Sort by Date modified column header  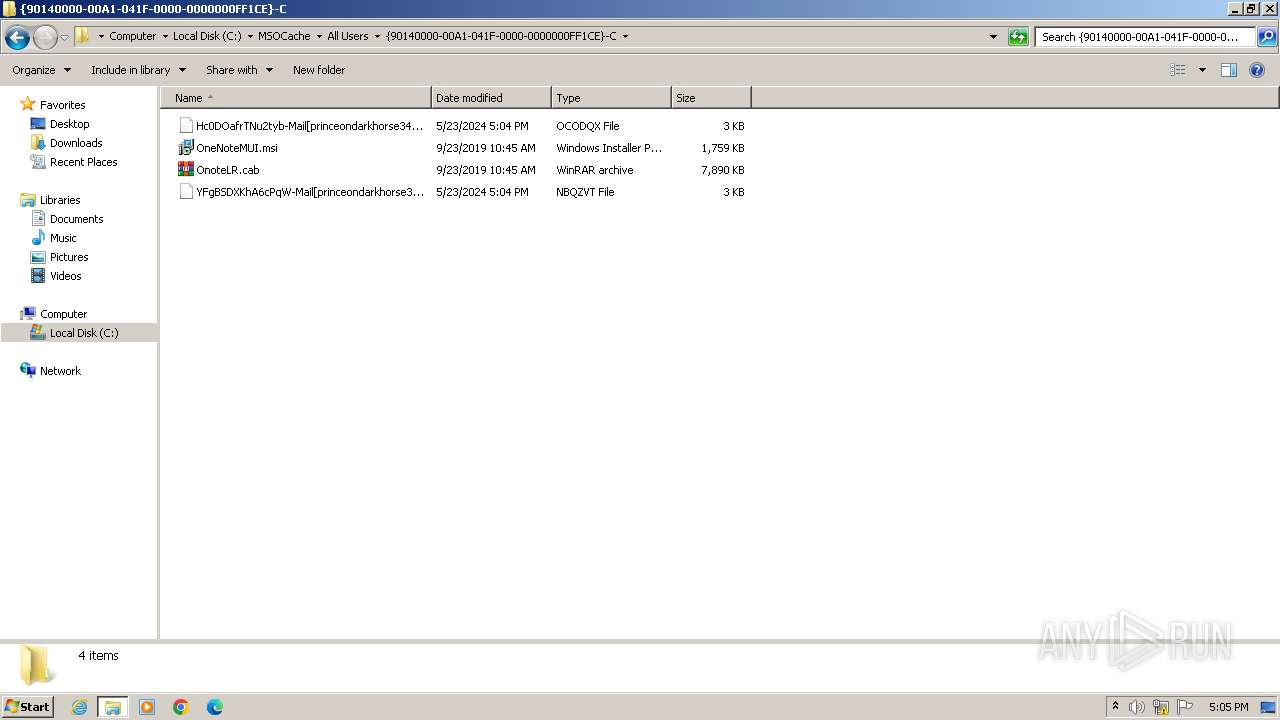tap(491, 98)
